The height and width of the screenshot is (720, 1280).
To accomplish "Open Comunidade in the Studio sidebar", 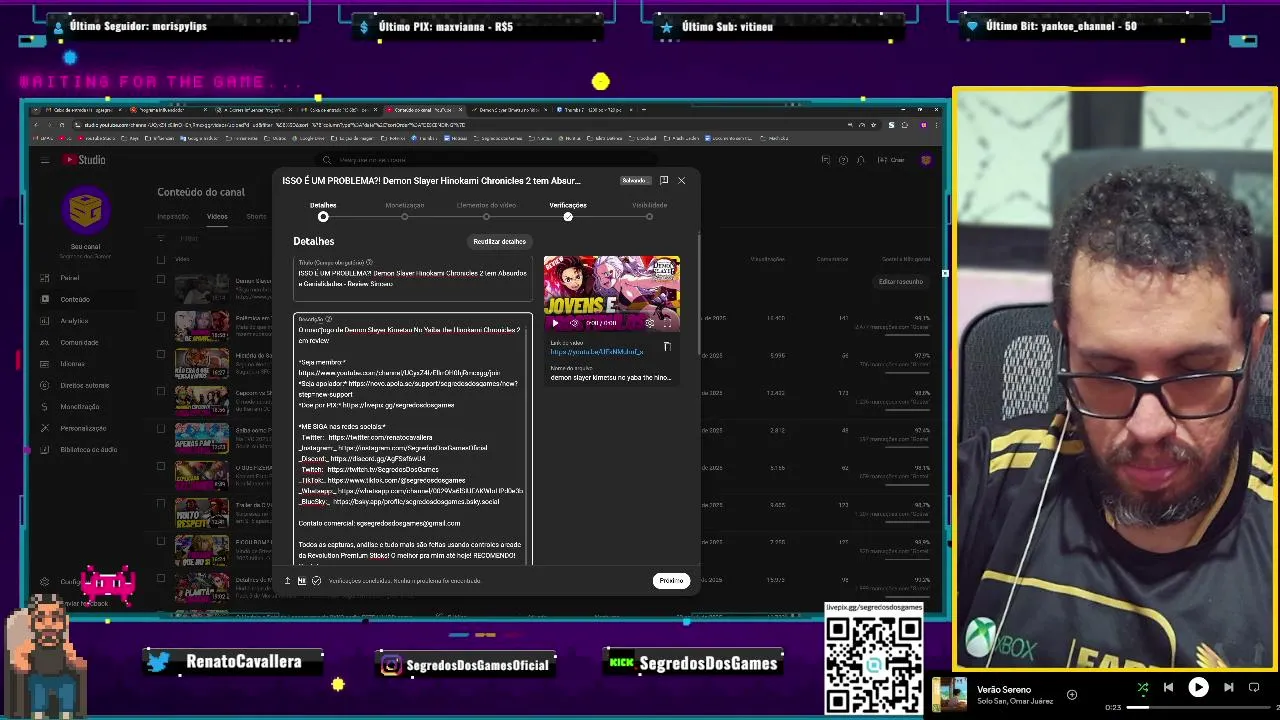I will click(79, 342).
